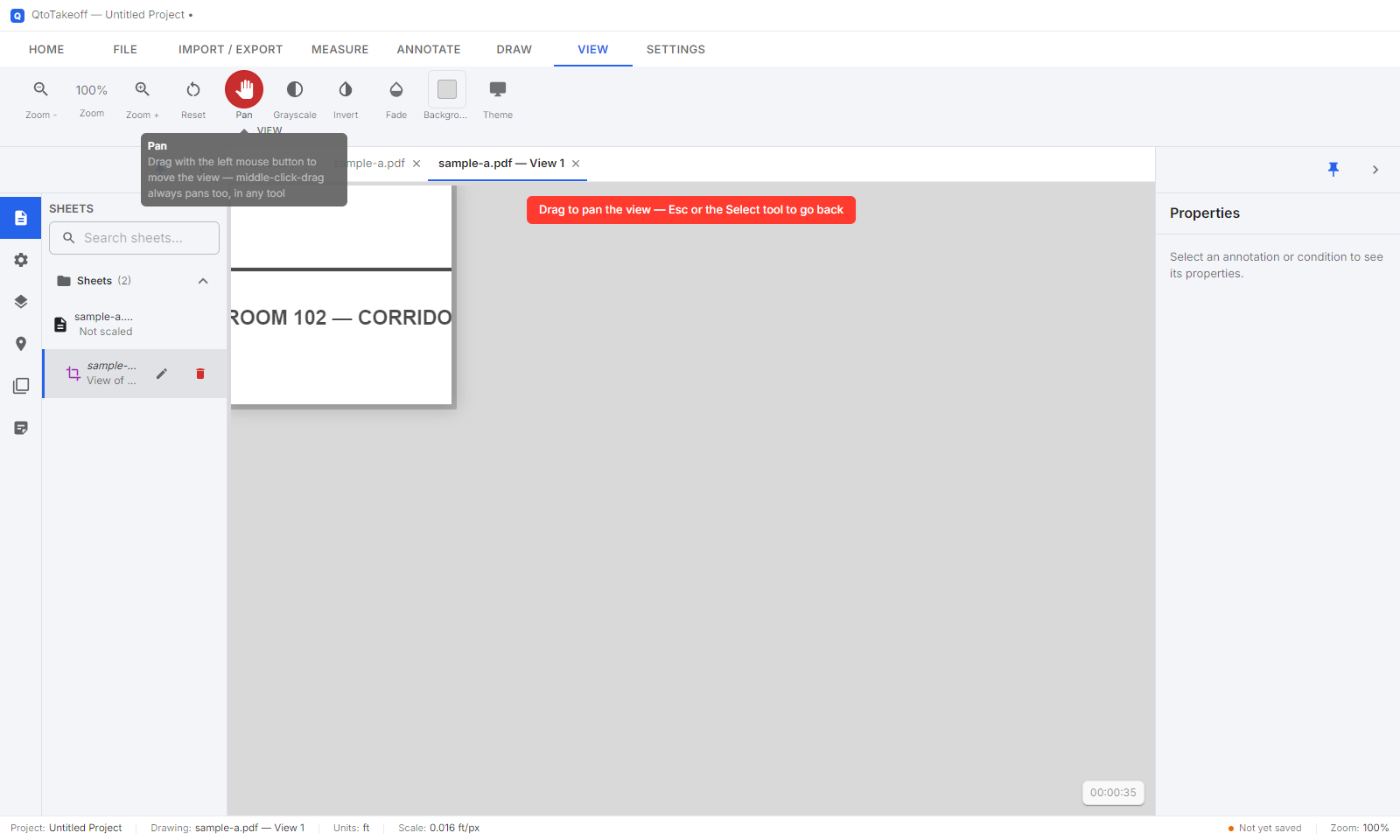Screen dimensions: 1400x840
Task: Edit the view with pencil icon
Action: coord(162,374)
